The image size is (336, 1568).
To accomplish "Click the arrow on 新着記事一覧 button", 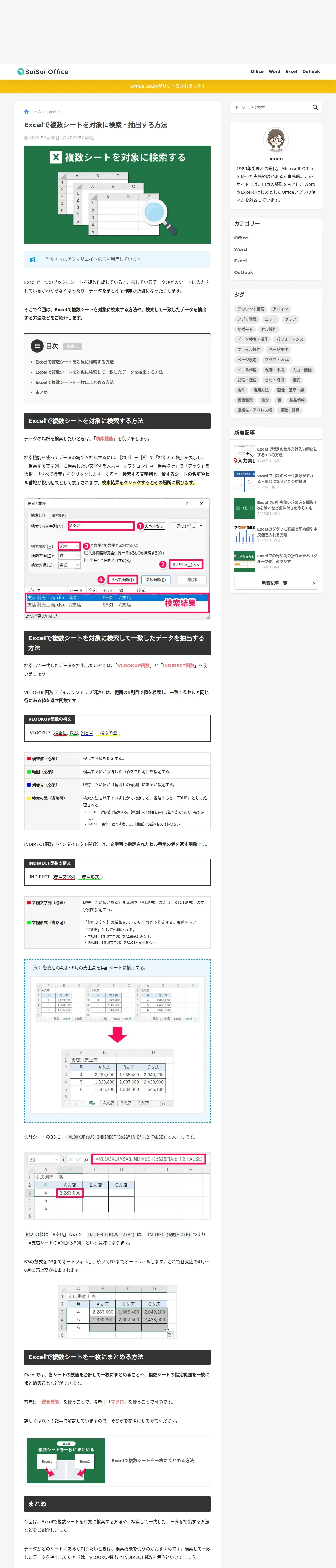I will (x=313, y=583).
